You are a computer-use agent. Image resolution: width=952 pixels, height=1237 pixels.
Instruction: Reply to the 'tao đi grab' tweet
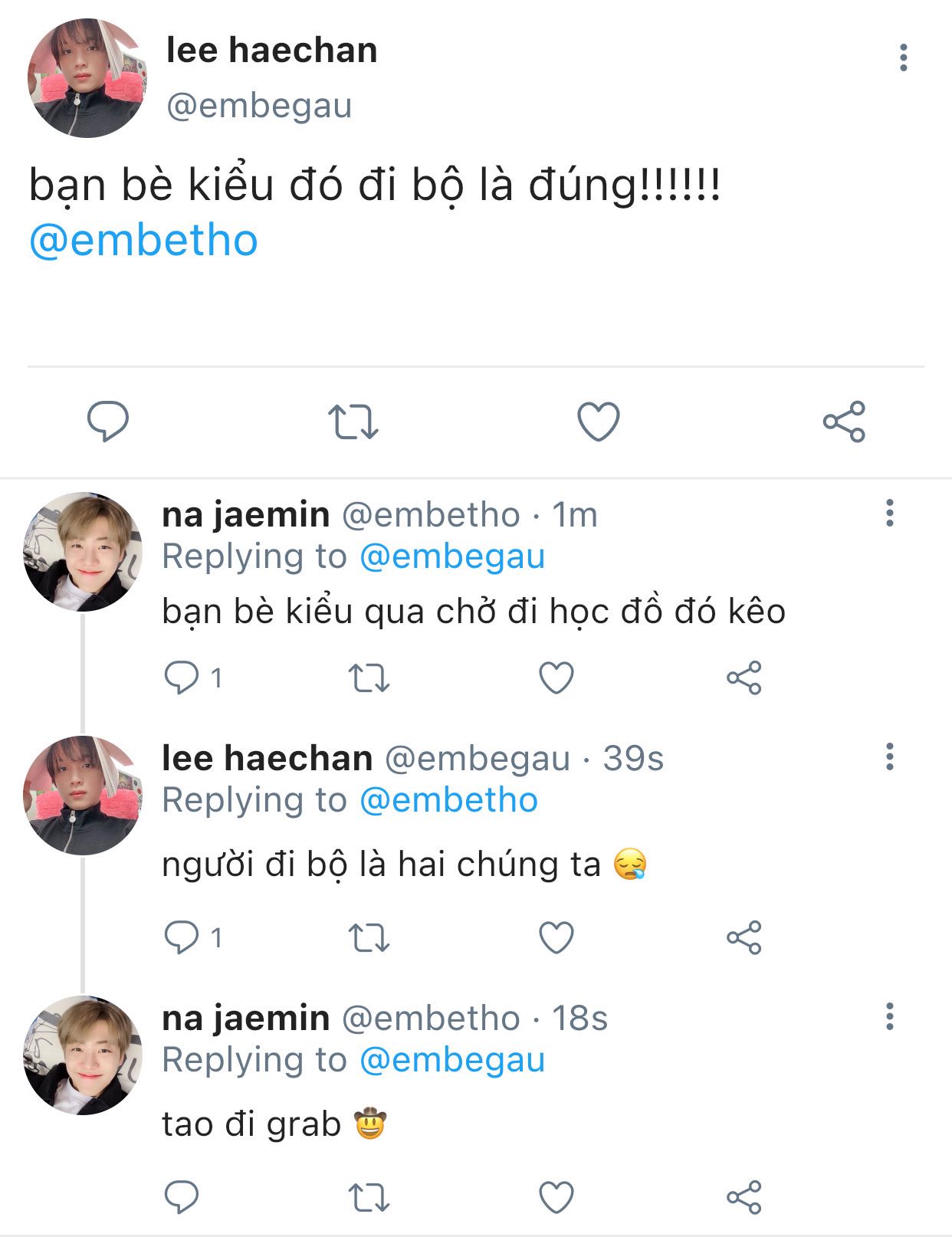(182, 1197)
